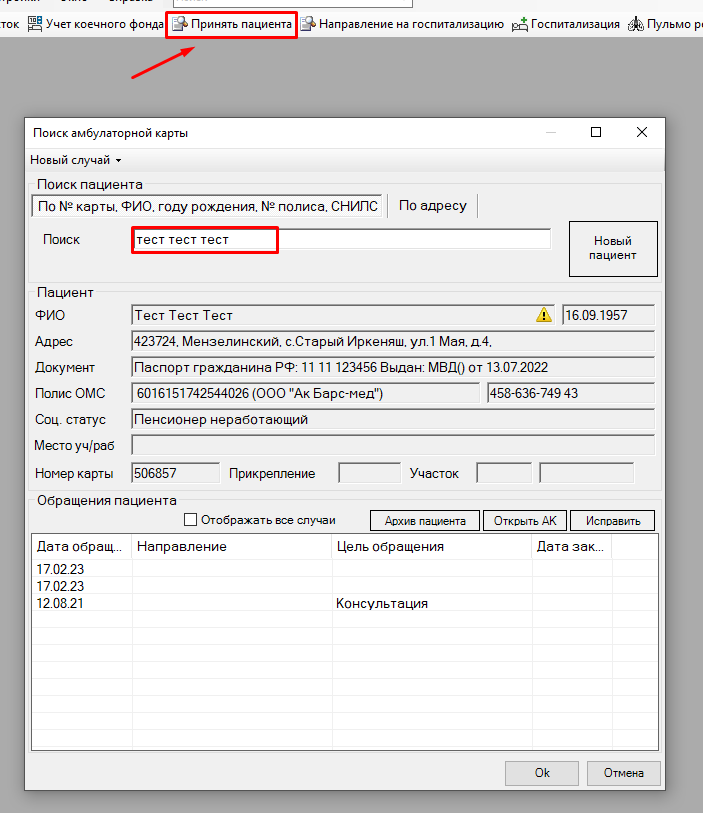Click the Госпитализация bed icon
703x813 pixels.
pyautogui.click(x=519, y=24)
